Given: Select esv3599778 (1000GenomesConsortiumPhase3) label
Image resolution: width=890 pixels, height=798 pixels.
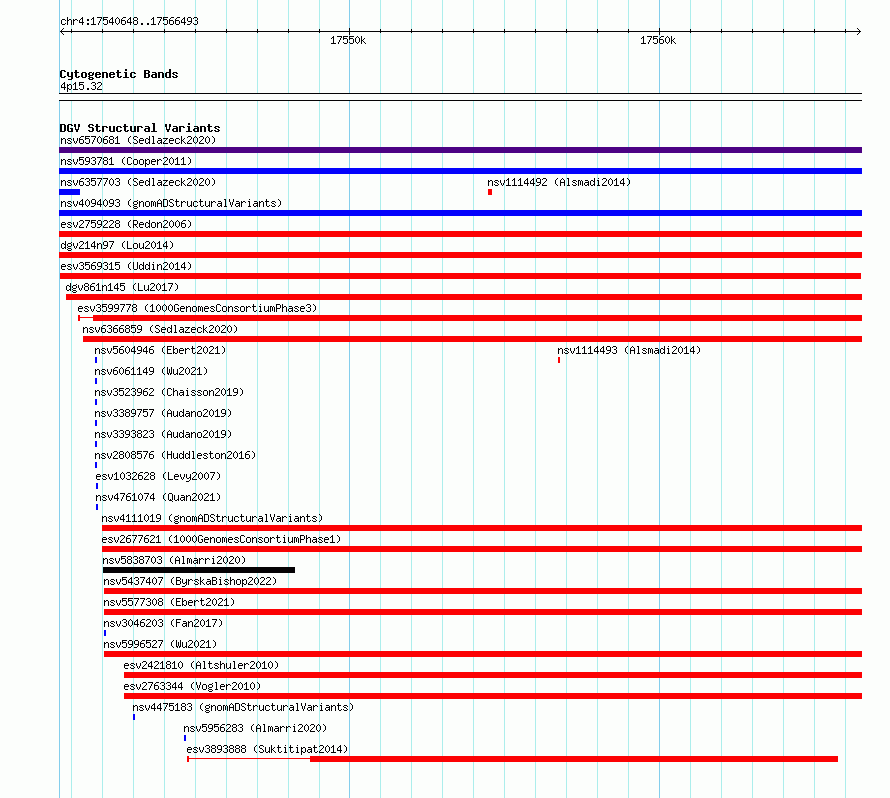Looking at the screenshot, I should [x=197, y=308].
